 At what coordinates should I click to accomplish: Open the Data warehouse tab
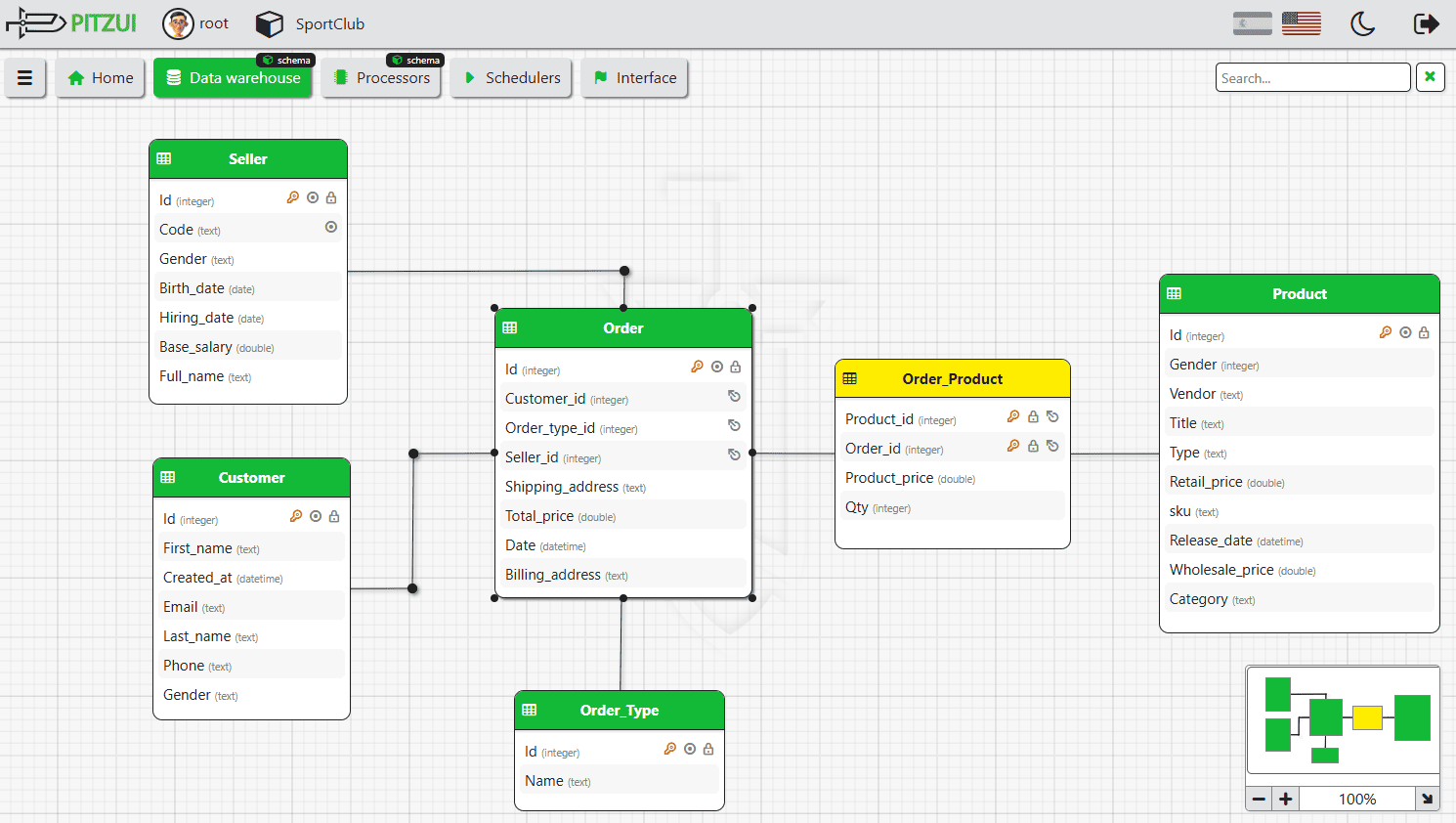(x=233, y=78)
